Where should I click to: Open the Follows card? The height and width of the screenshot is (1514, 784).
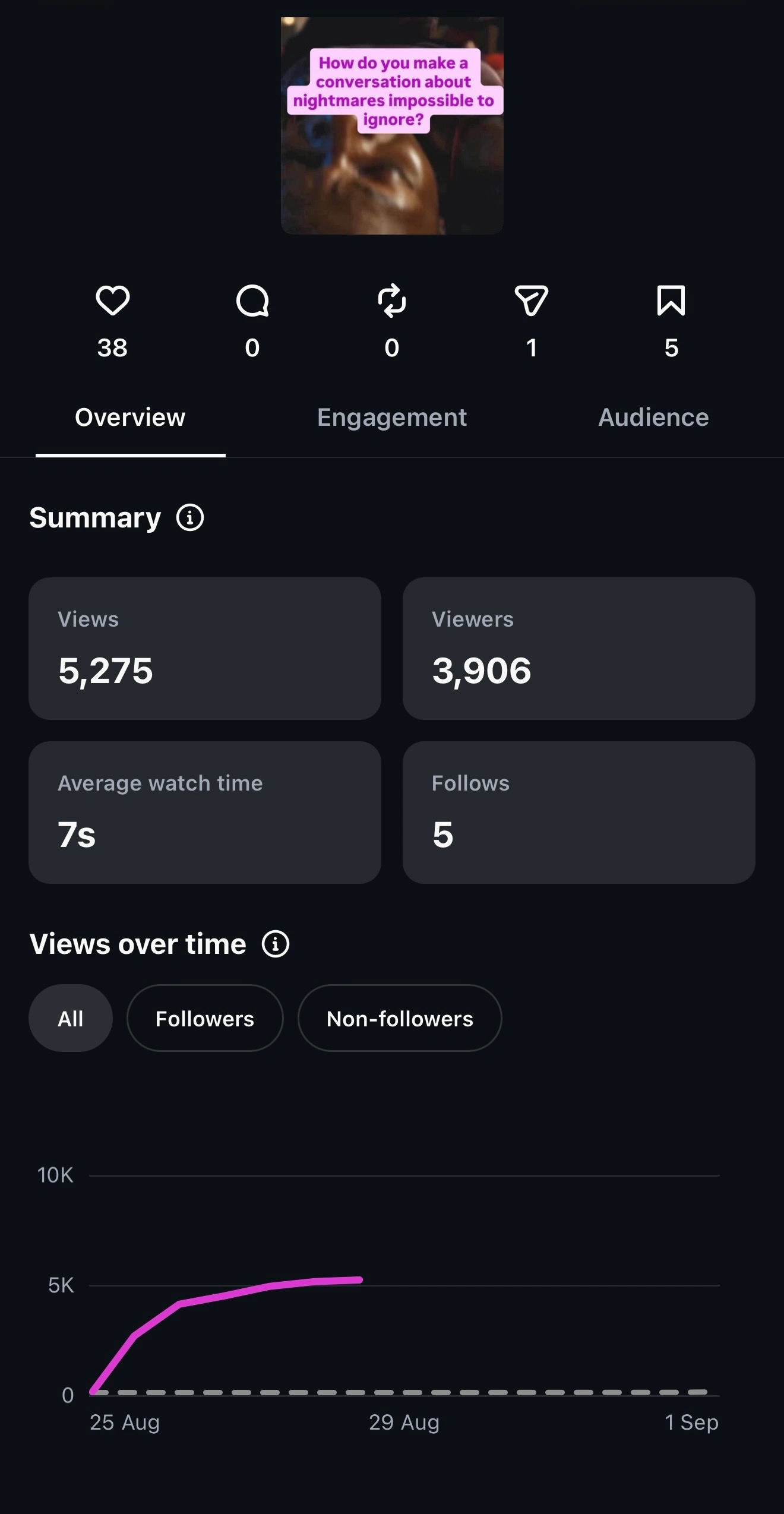click(x=579, y=813)
